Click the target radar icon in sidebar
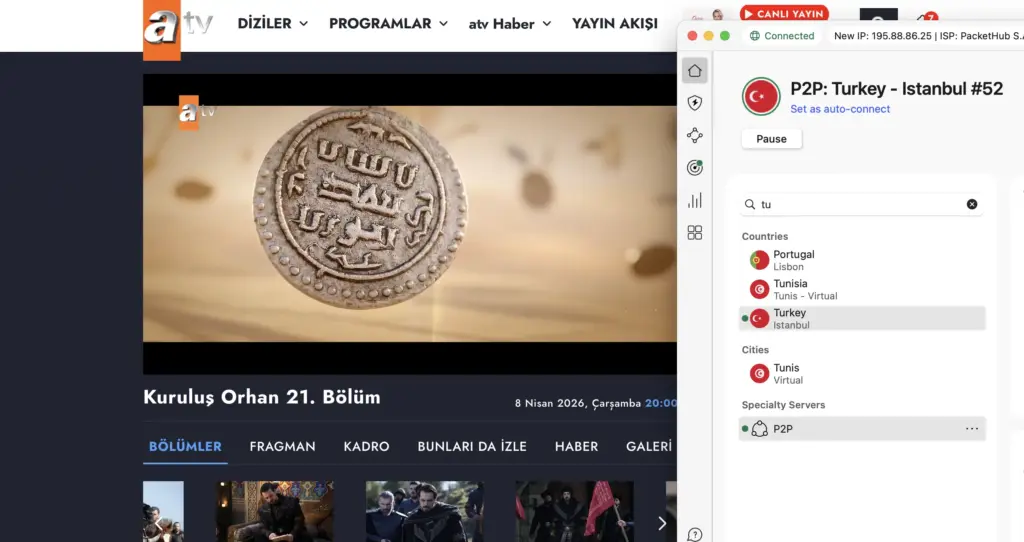 [695, 168]
